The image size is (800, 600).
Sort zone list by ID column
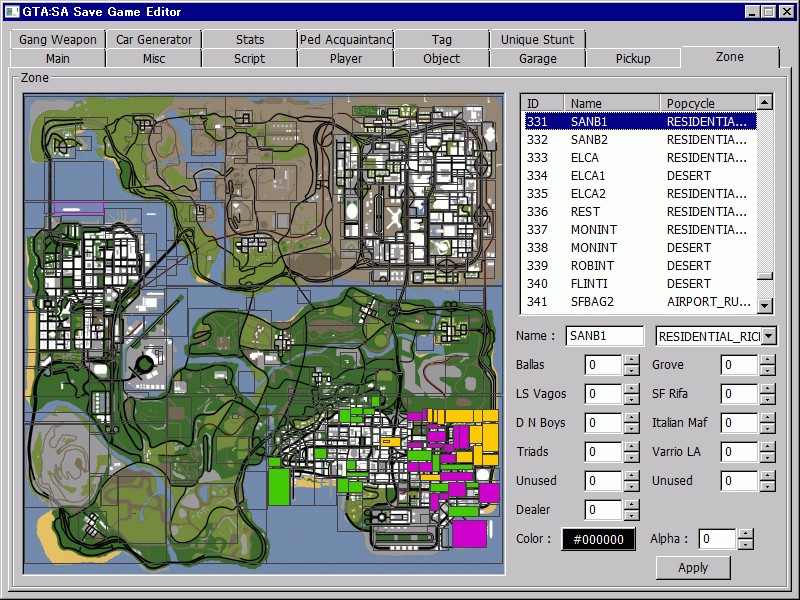542,103
